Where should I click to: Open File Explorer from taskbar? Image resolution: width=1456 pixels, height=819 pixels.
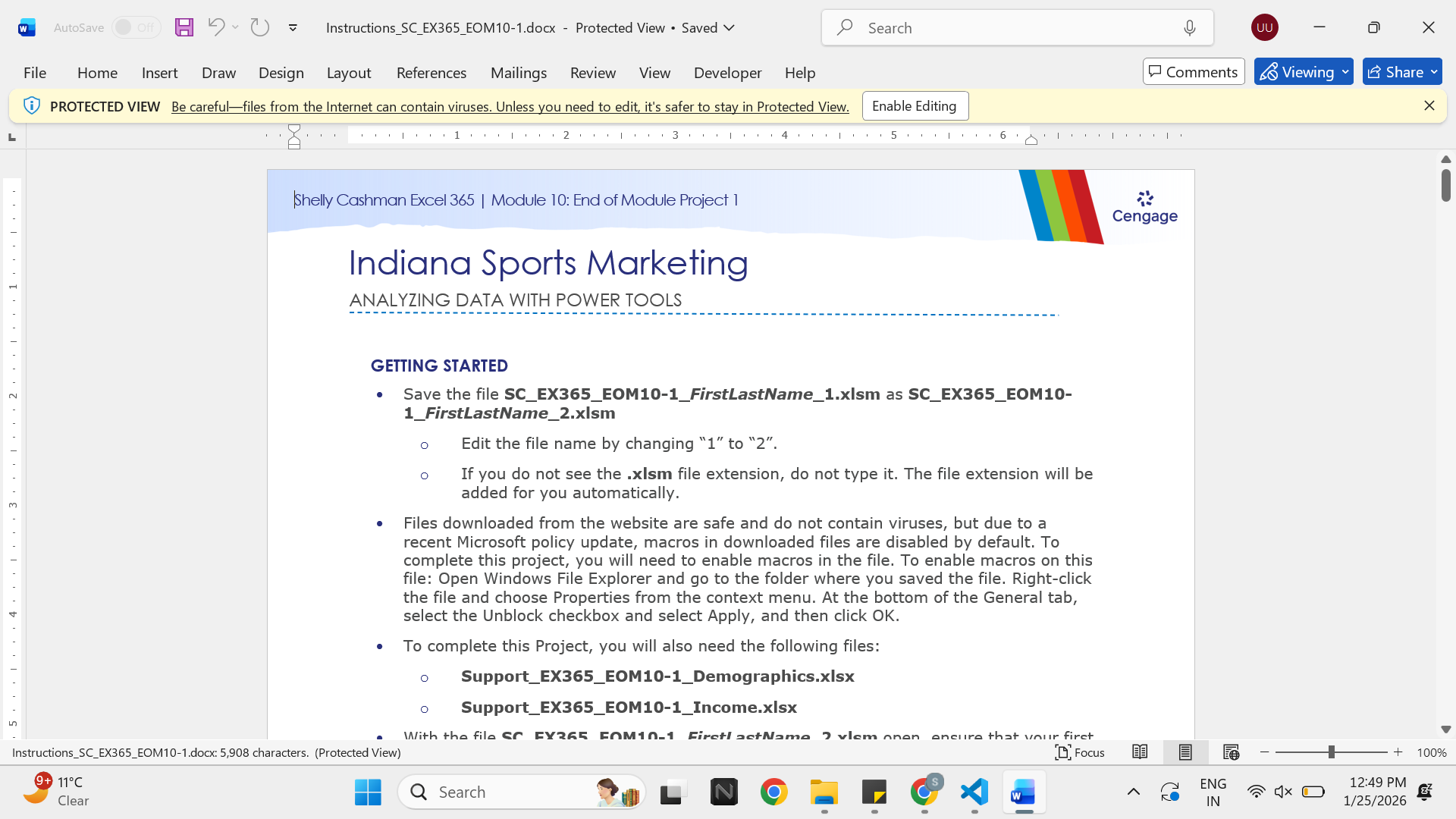tap(824, 792)
